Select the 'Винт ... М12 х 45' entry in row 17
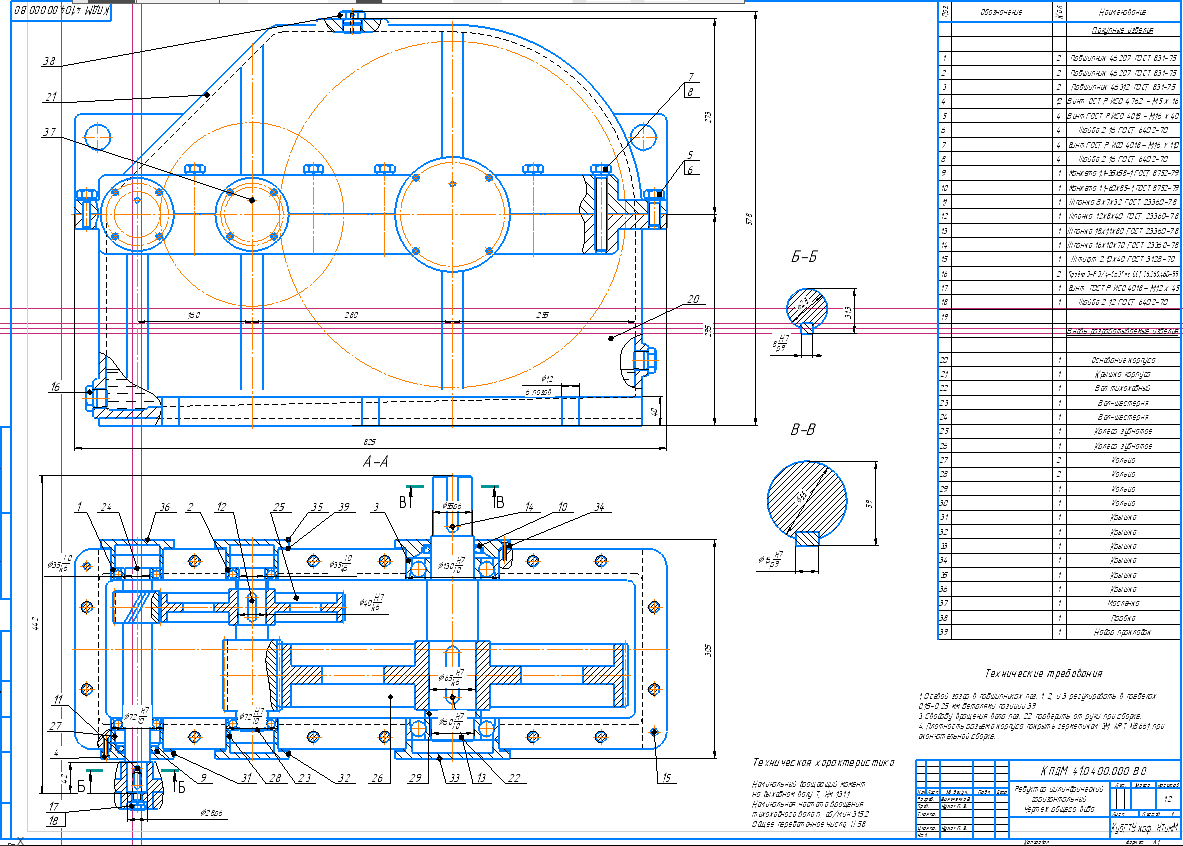The width and height of the screenshot is (1183, 846). 1123,288
